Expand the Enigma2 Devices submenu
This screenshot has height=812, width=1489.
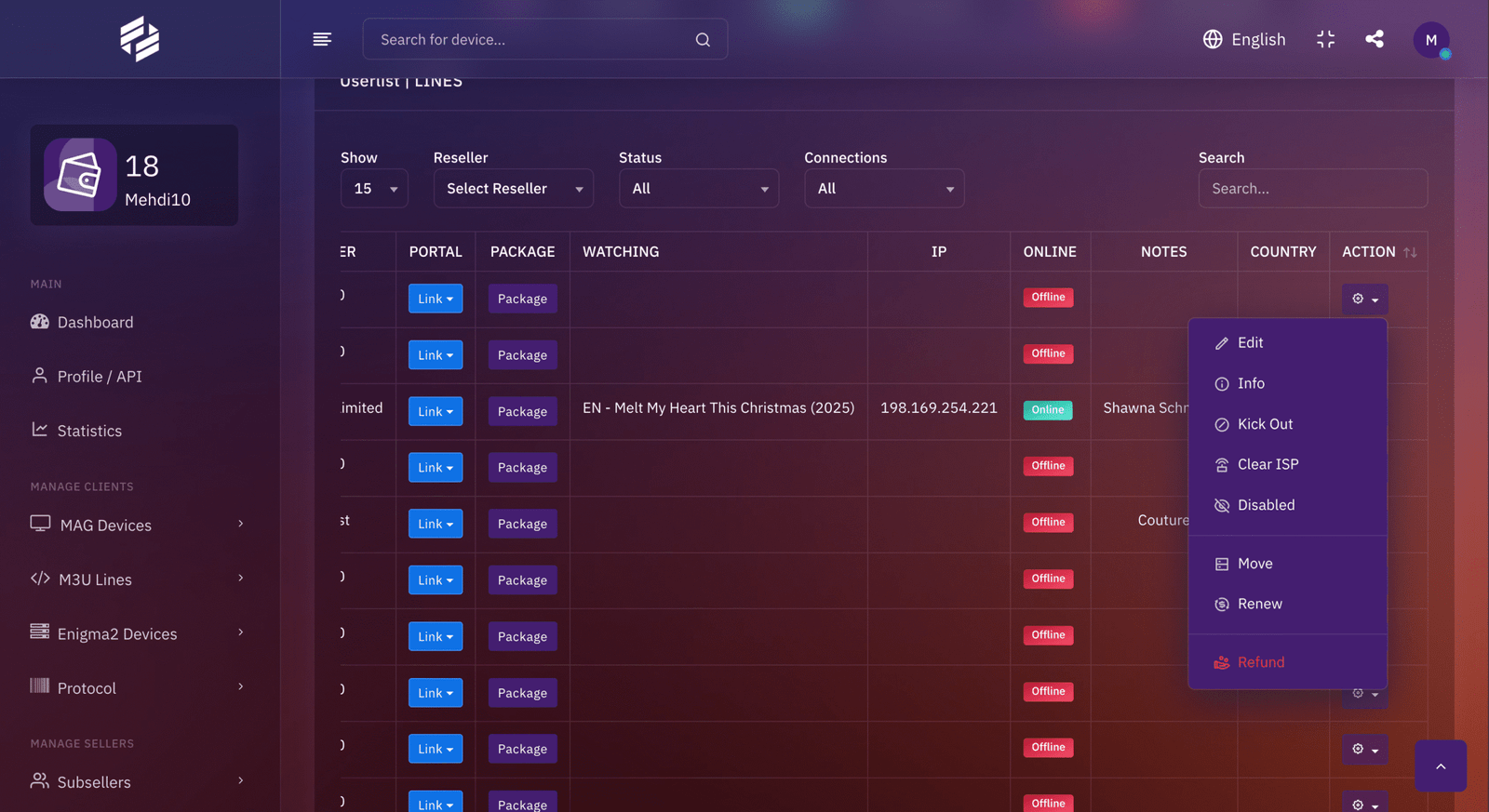241,632
